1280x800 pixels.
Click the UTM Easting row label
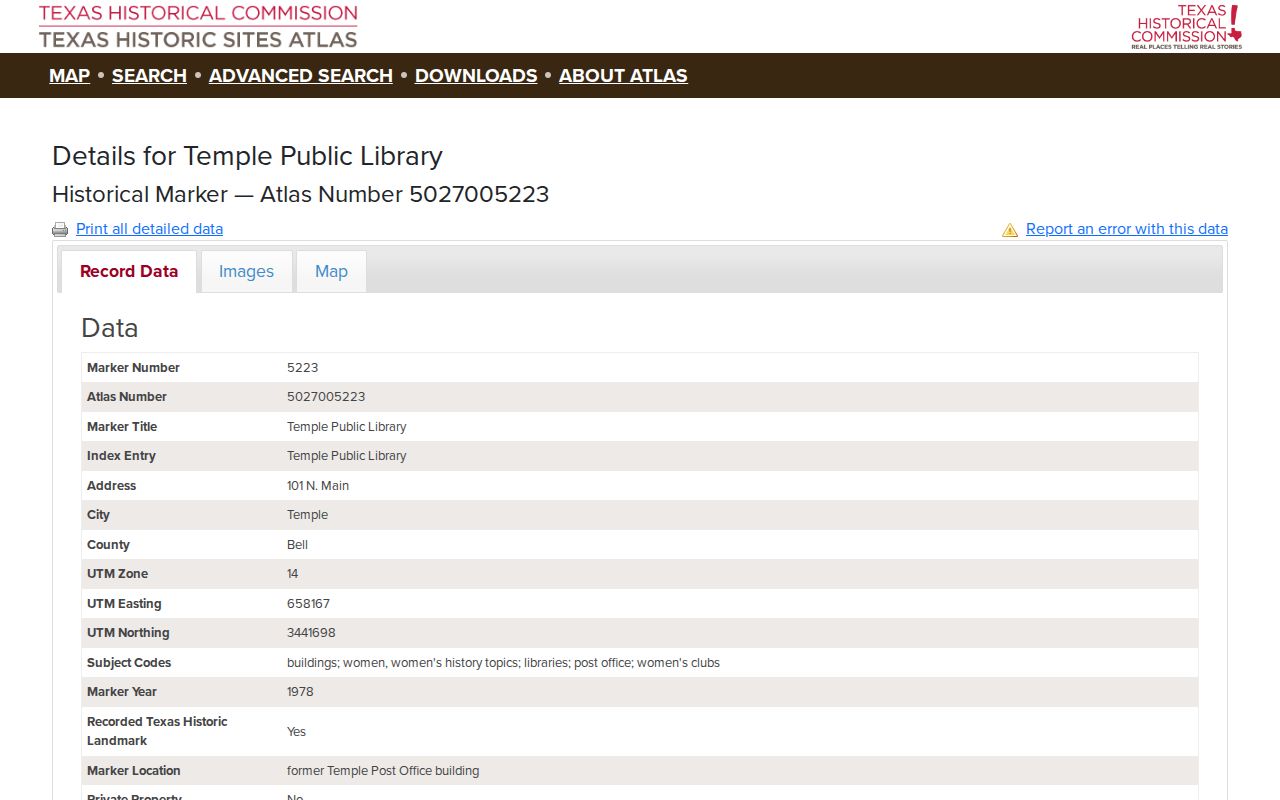pos(124,604)
